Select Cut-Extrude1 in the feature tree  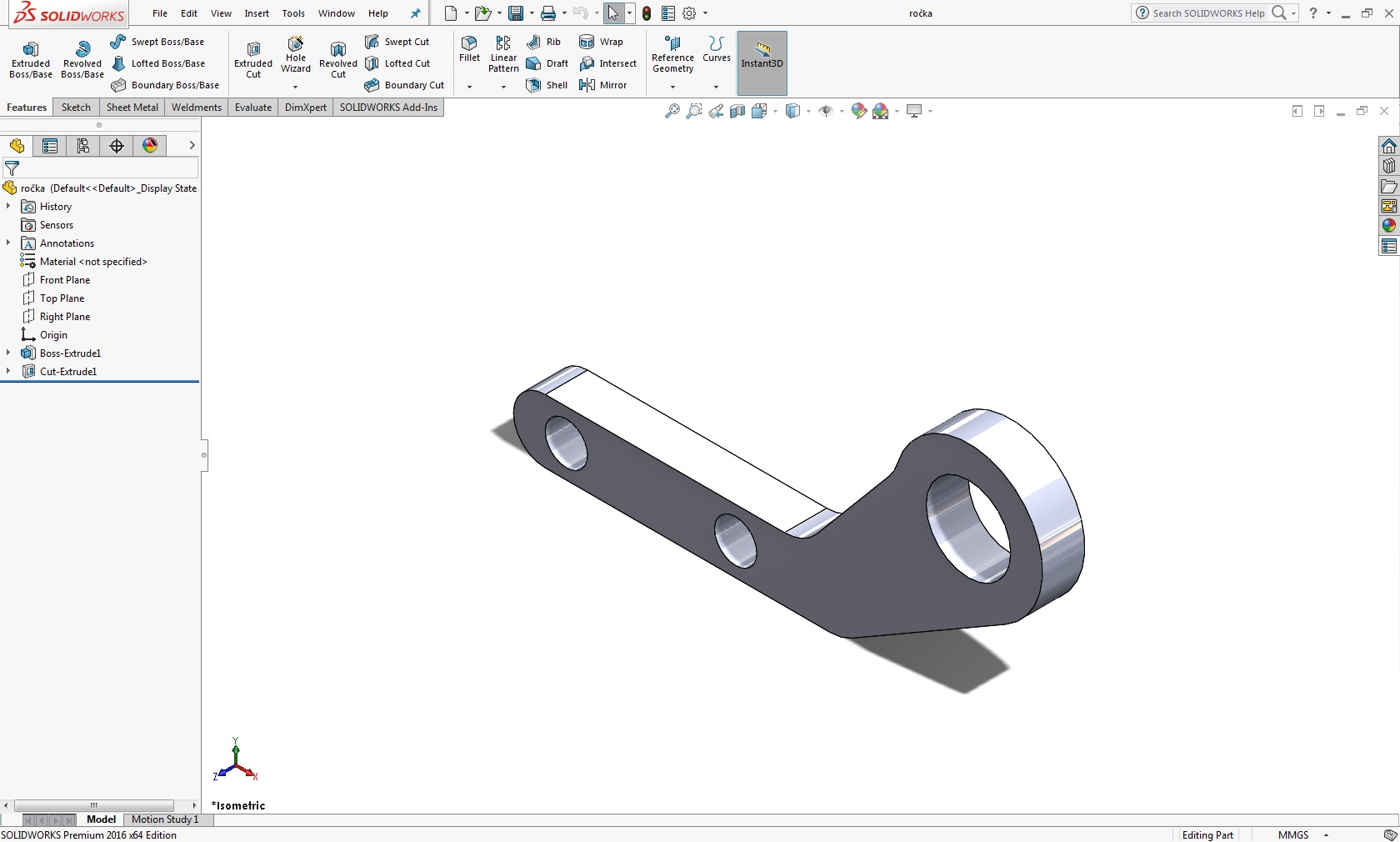pyautogui.click(x=68, y=372)
